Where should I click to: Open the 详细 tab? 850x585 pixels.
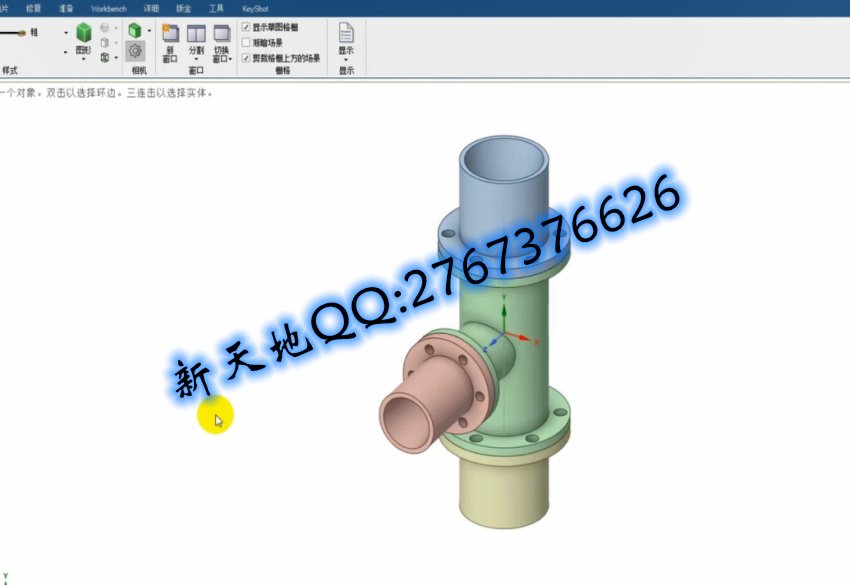151,8
